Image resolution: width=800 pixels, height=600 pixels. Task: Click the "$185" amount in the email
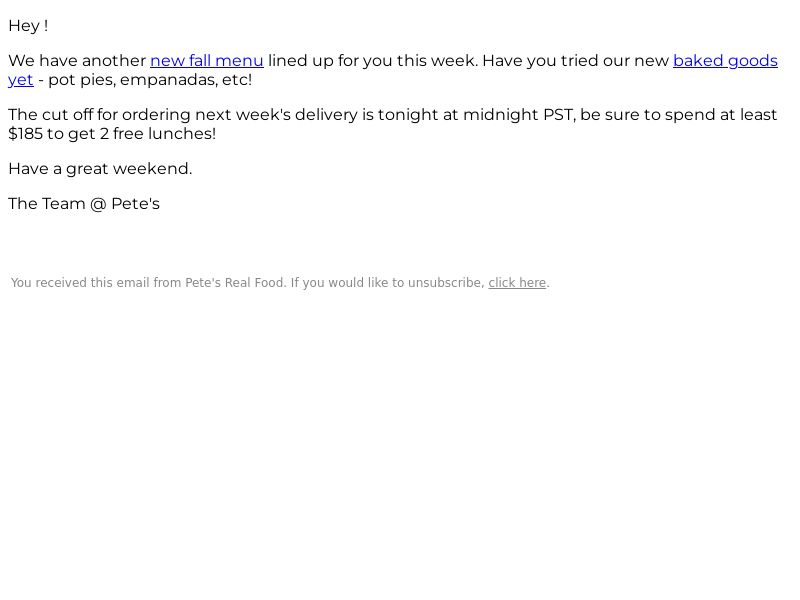[x=25, y=134]
